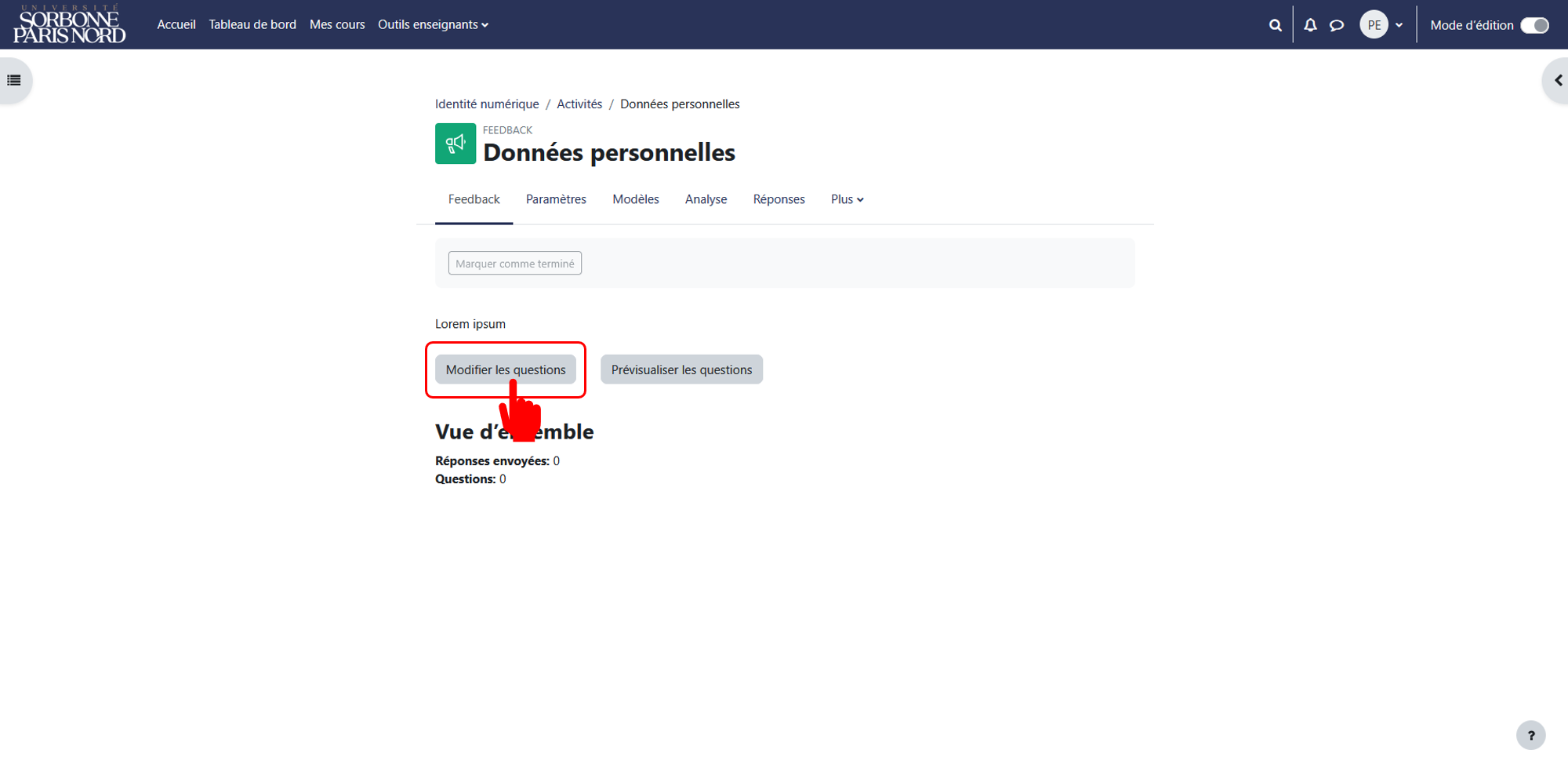Open the Identité numérique breadcrumb link
This screenshot has width=1568, height=768.
tap(487, 104)
